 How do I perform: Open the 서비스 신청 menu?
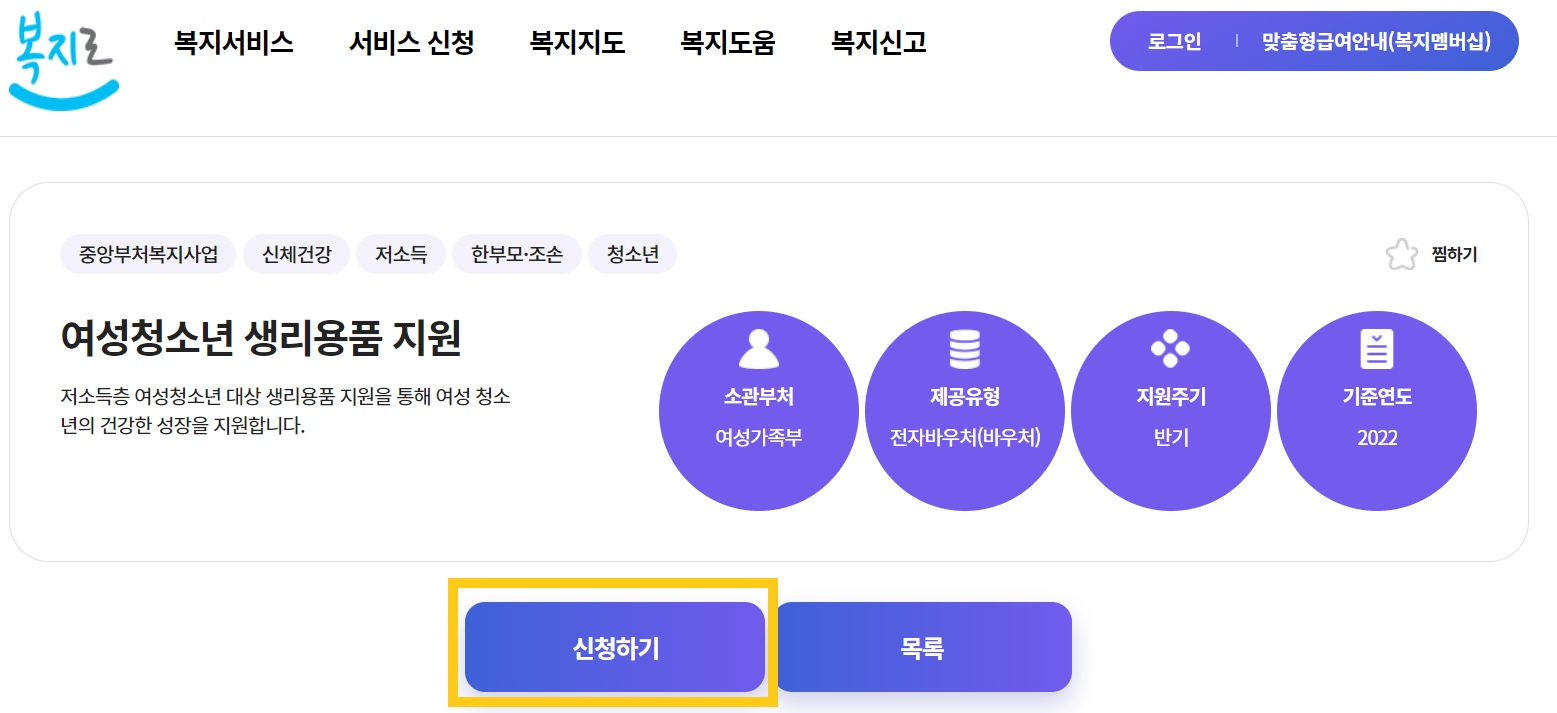pos(411,43)
